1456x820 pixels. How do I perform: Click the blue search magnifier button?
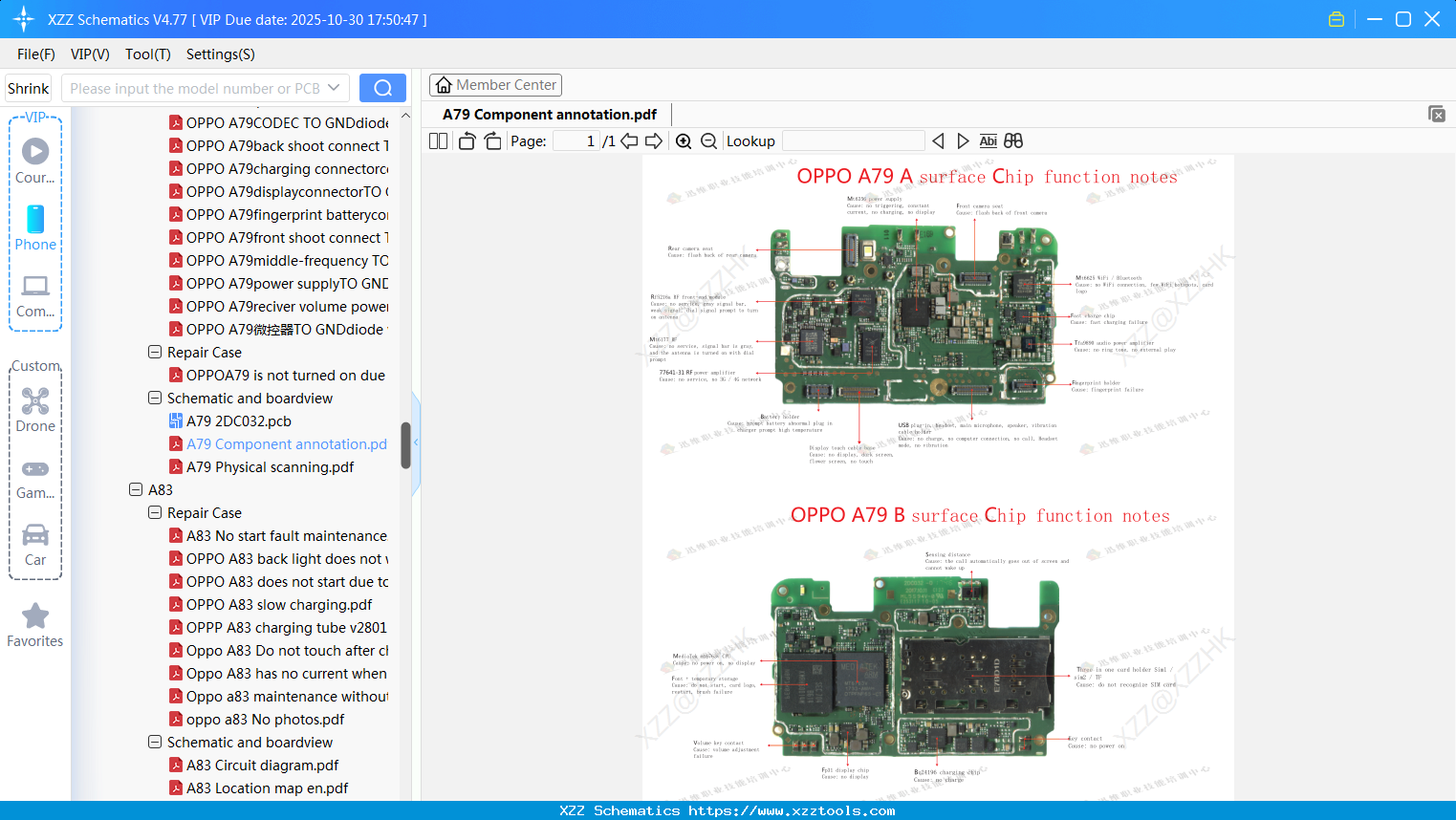[381, 87]
